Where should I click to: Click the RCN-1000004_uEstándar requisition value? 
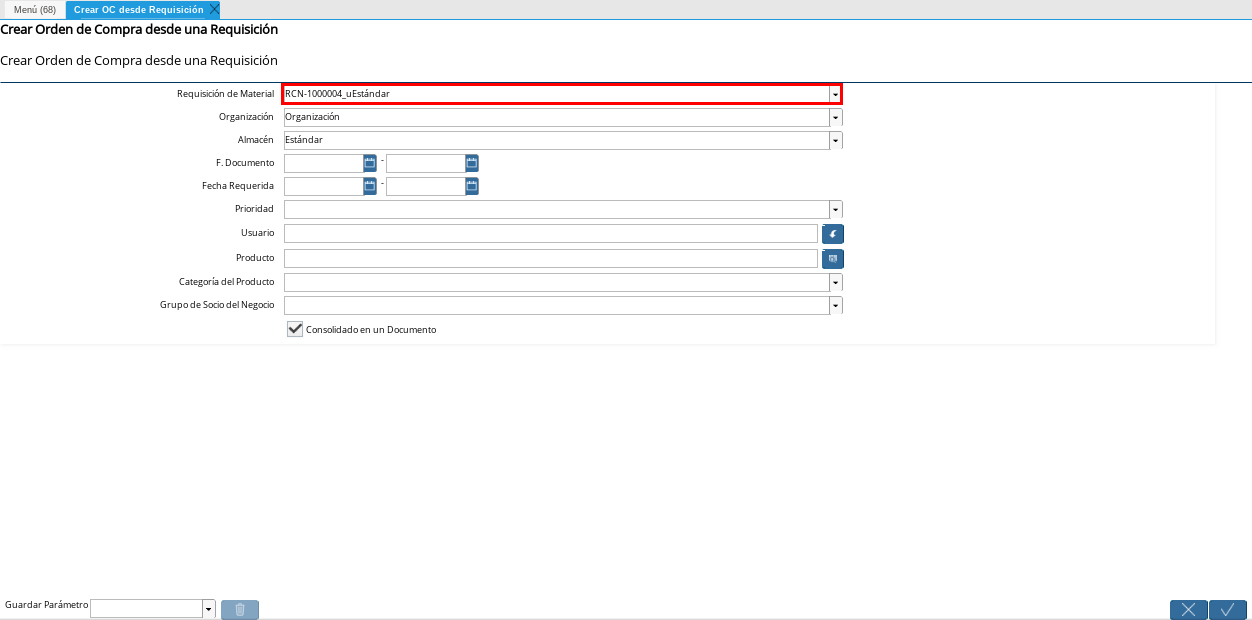coord(337,94)
